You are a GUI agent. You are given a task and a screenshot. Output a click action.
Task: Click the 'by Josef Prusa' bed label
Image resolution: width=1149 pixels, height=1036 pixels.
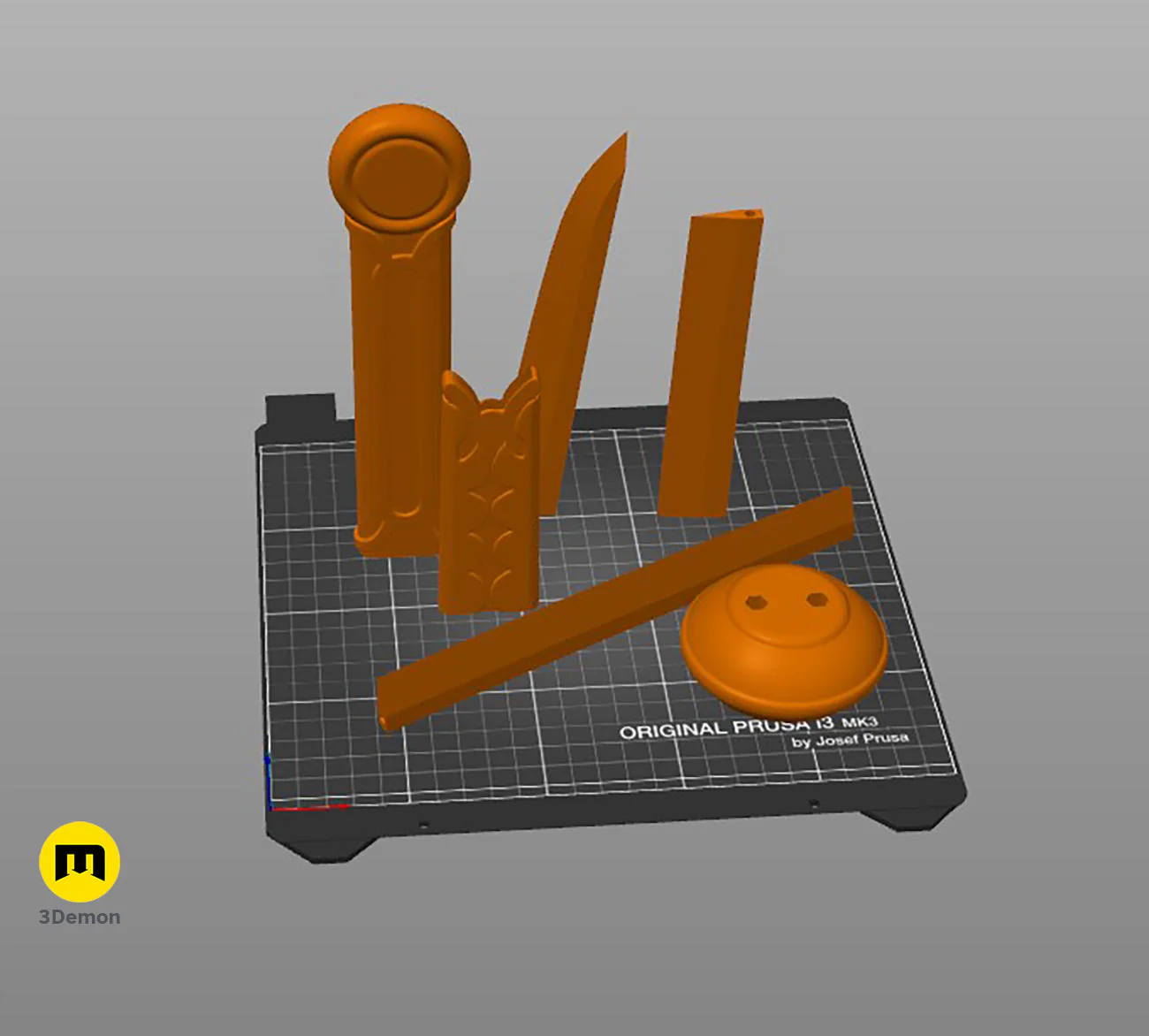coord(849,740)
